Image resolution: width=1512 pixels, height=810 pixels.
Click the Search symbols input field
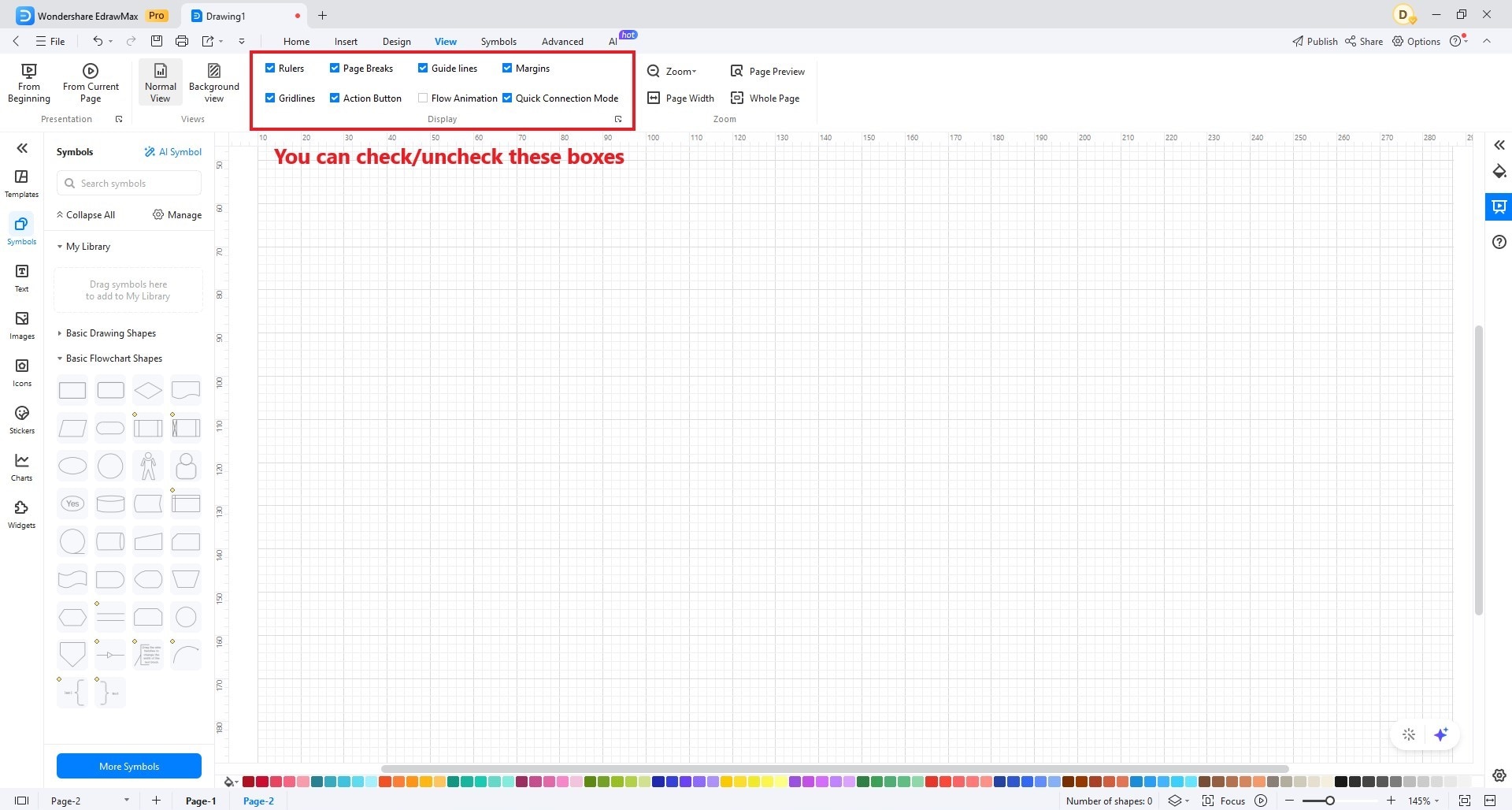pyautogui.click(x=129, y=183)
